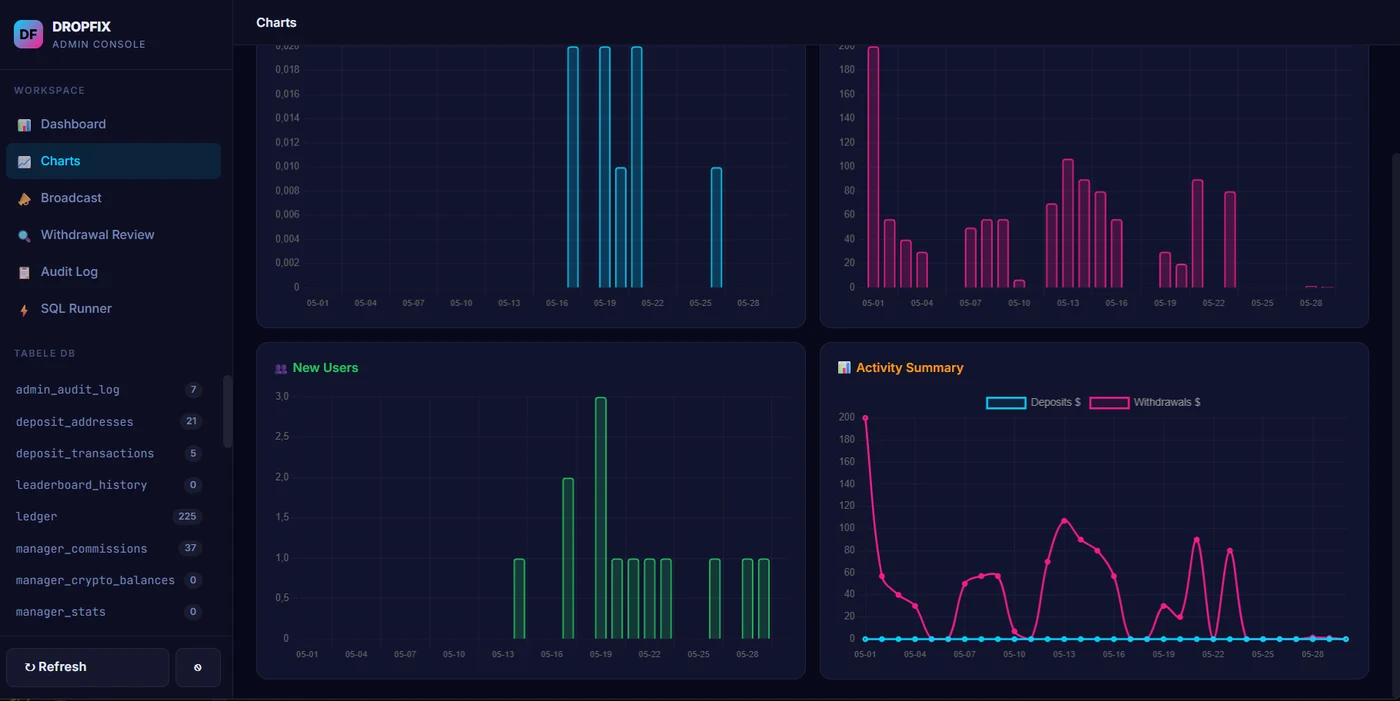Open the ledger table
The height and width of the screenshot is (701, 1400).
click(x=109, y=517)
